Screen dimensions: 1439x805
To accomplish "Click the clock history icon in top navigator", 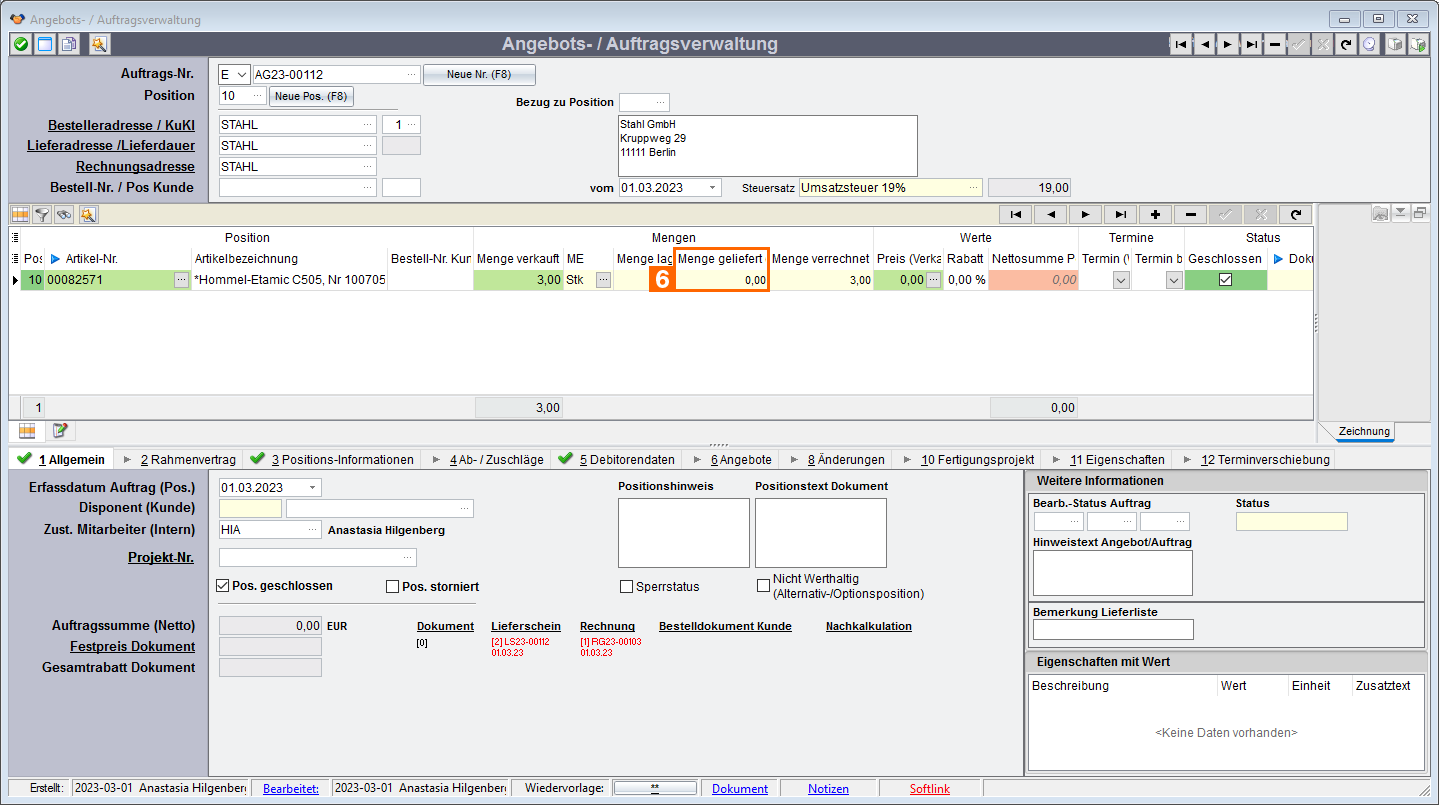I will tap(1369, 44).
